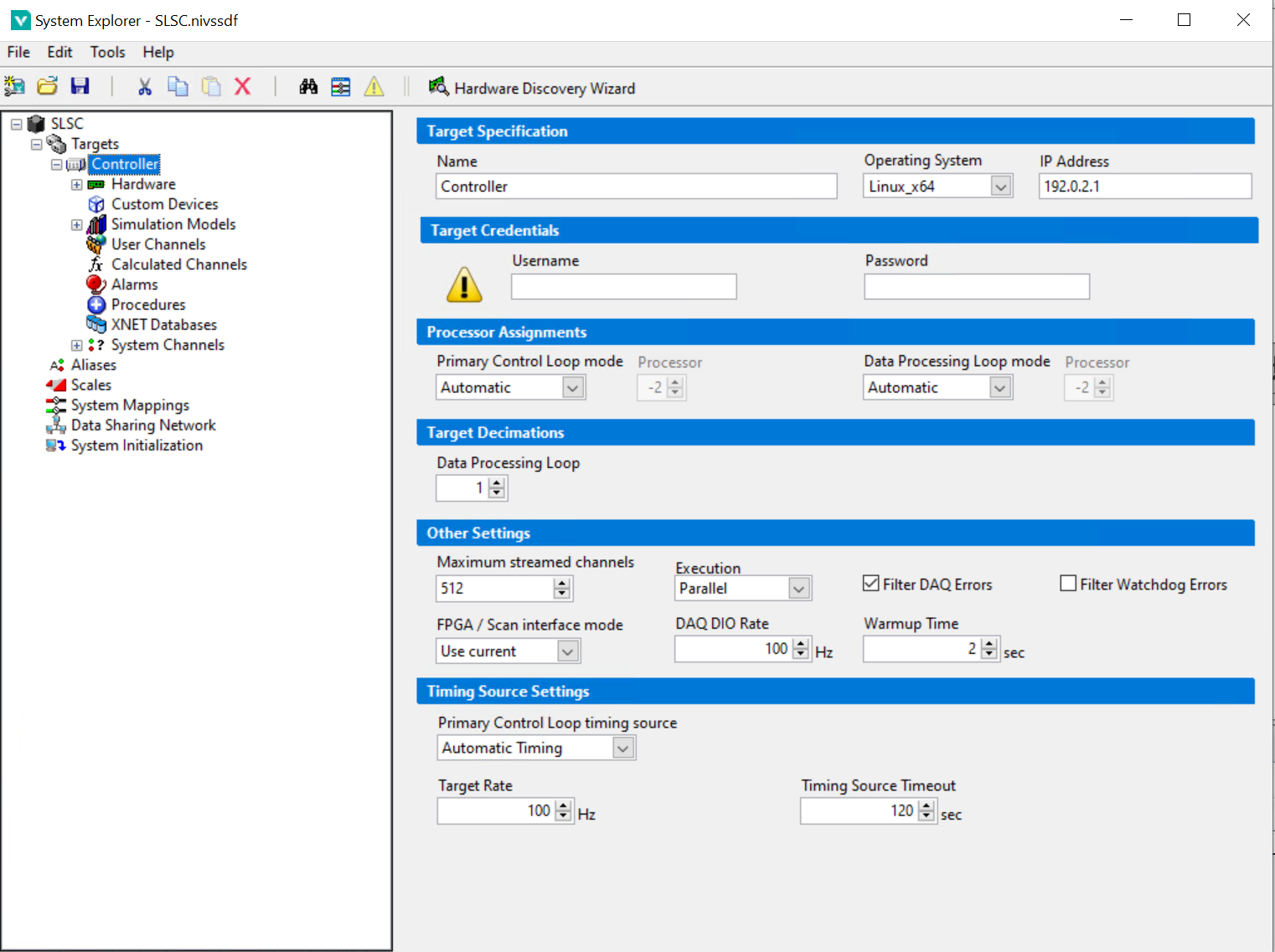Open System Mappings node

click(130, 405)
